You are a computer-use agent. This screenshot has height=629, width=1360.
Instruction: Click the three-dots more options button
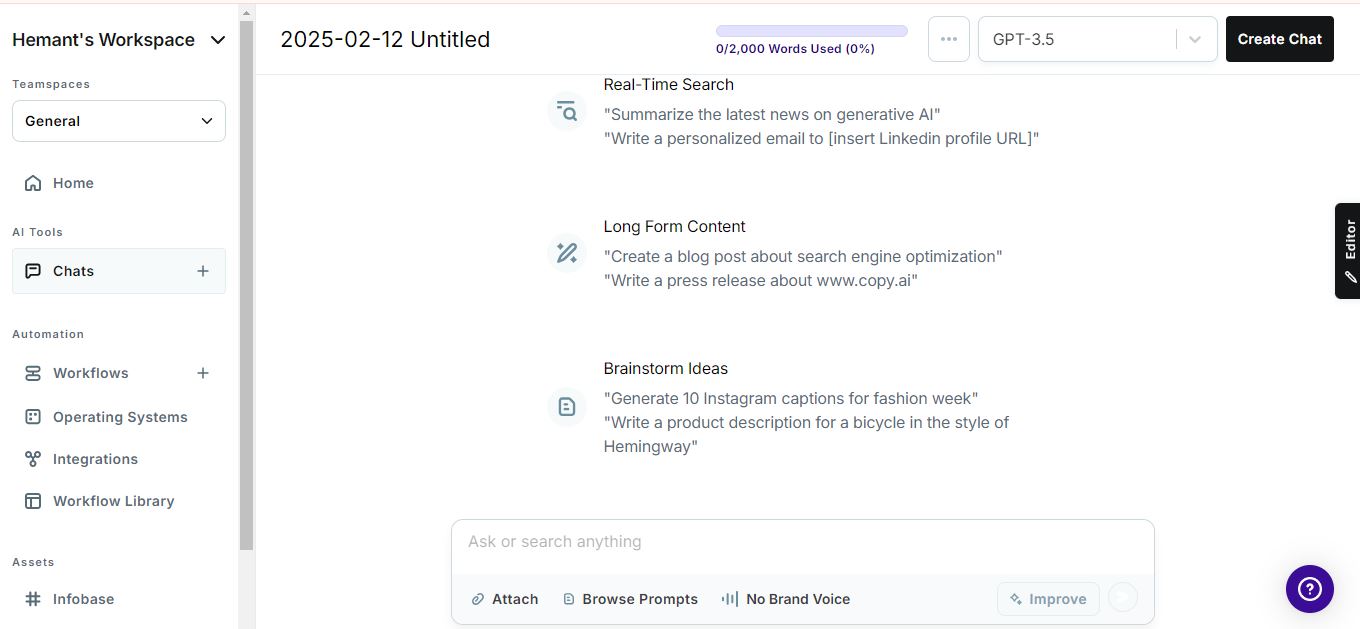tap(948, 39)
